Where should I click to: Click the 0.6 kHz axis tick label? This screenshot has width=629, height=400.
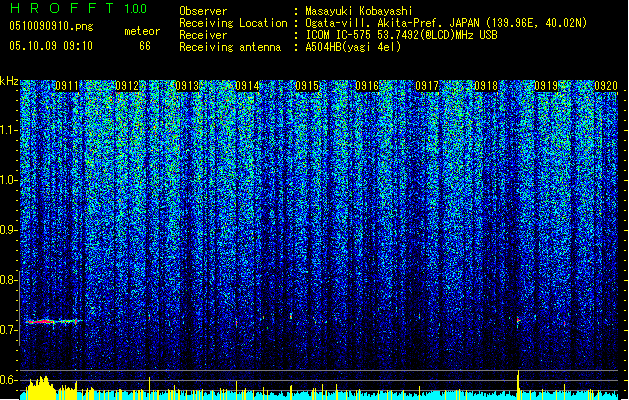(x=8, y=380)
